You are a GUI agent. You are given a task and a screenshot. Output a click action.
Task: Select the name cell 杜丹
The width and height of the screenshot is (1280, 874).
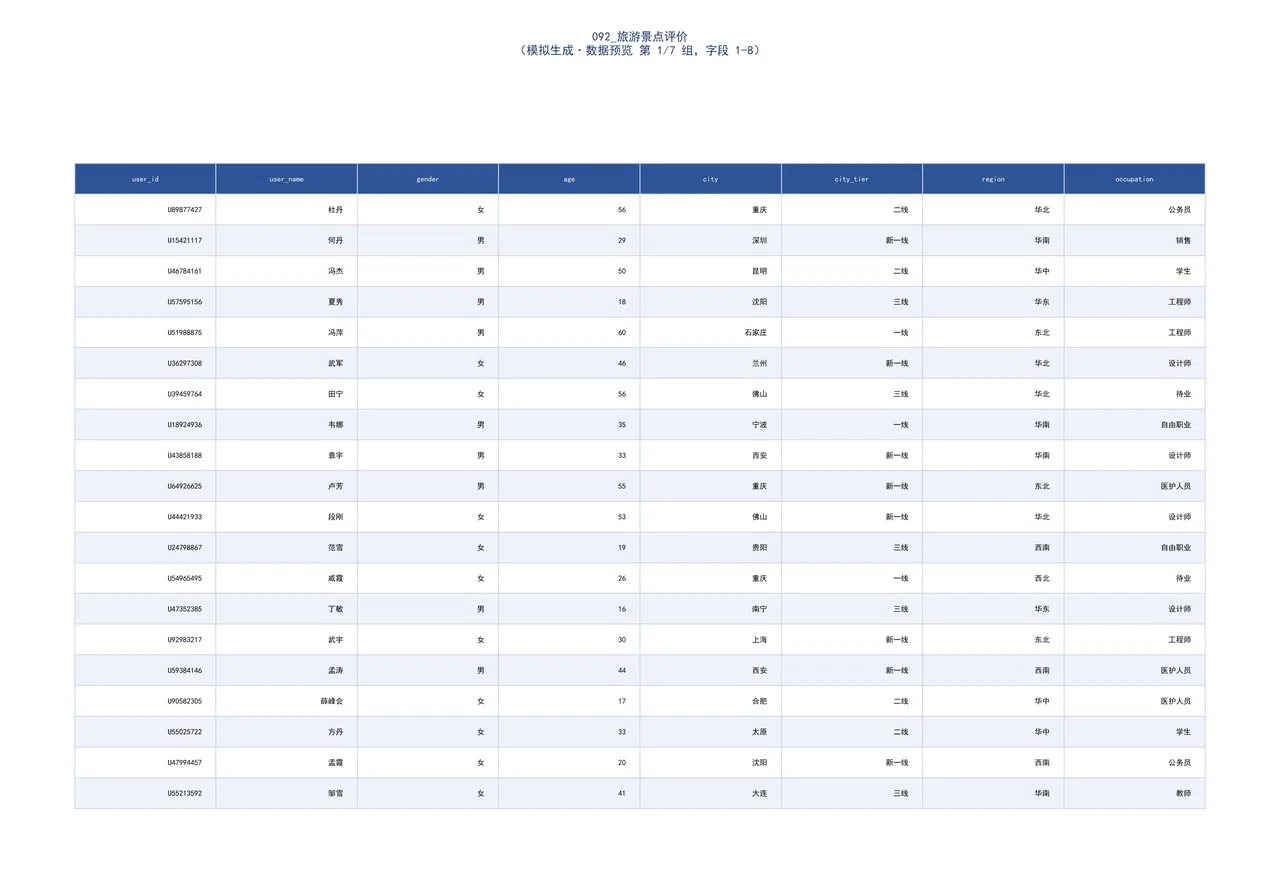286,210
